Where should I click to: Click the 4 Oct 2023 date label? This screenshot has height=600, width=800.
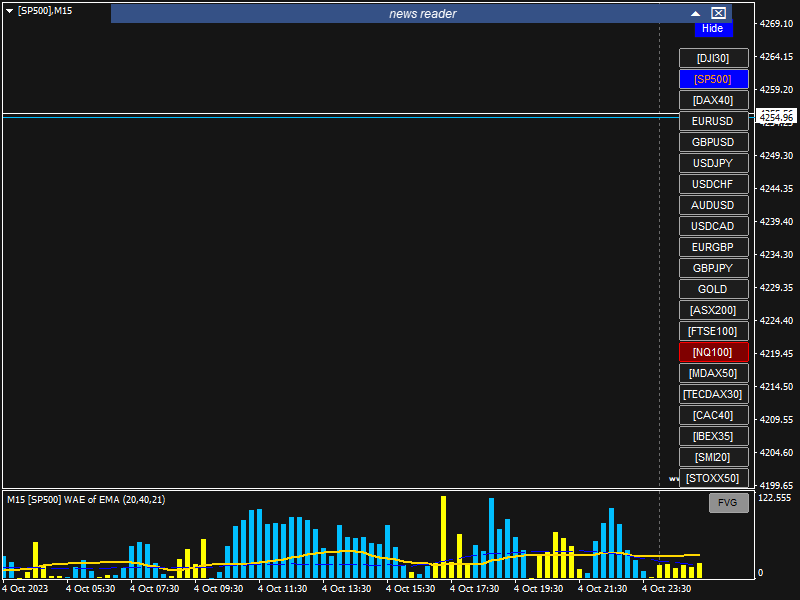[x=25, y=588]
